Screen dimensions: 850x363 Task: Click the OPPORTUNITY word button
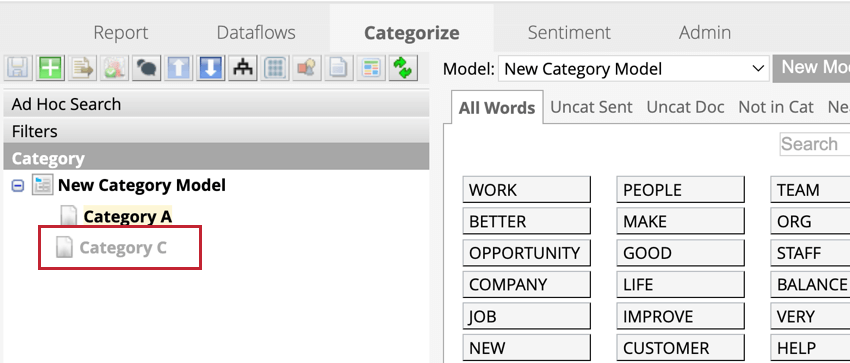pos(526,253)
